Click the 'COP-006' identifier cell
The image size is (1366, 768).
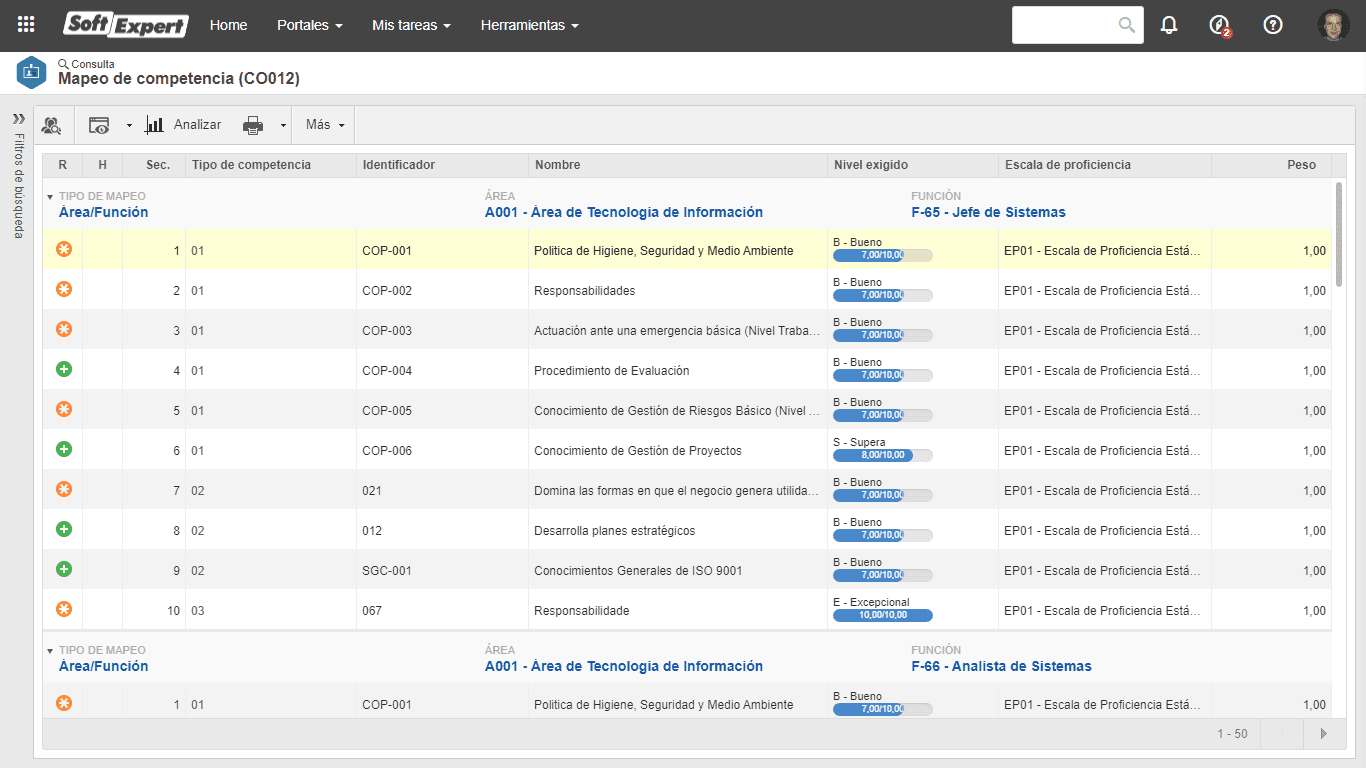pos(442,451)
